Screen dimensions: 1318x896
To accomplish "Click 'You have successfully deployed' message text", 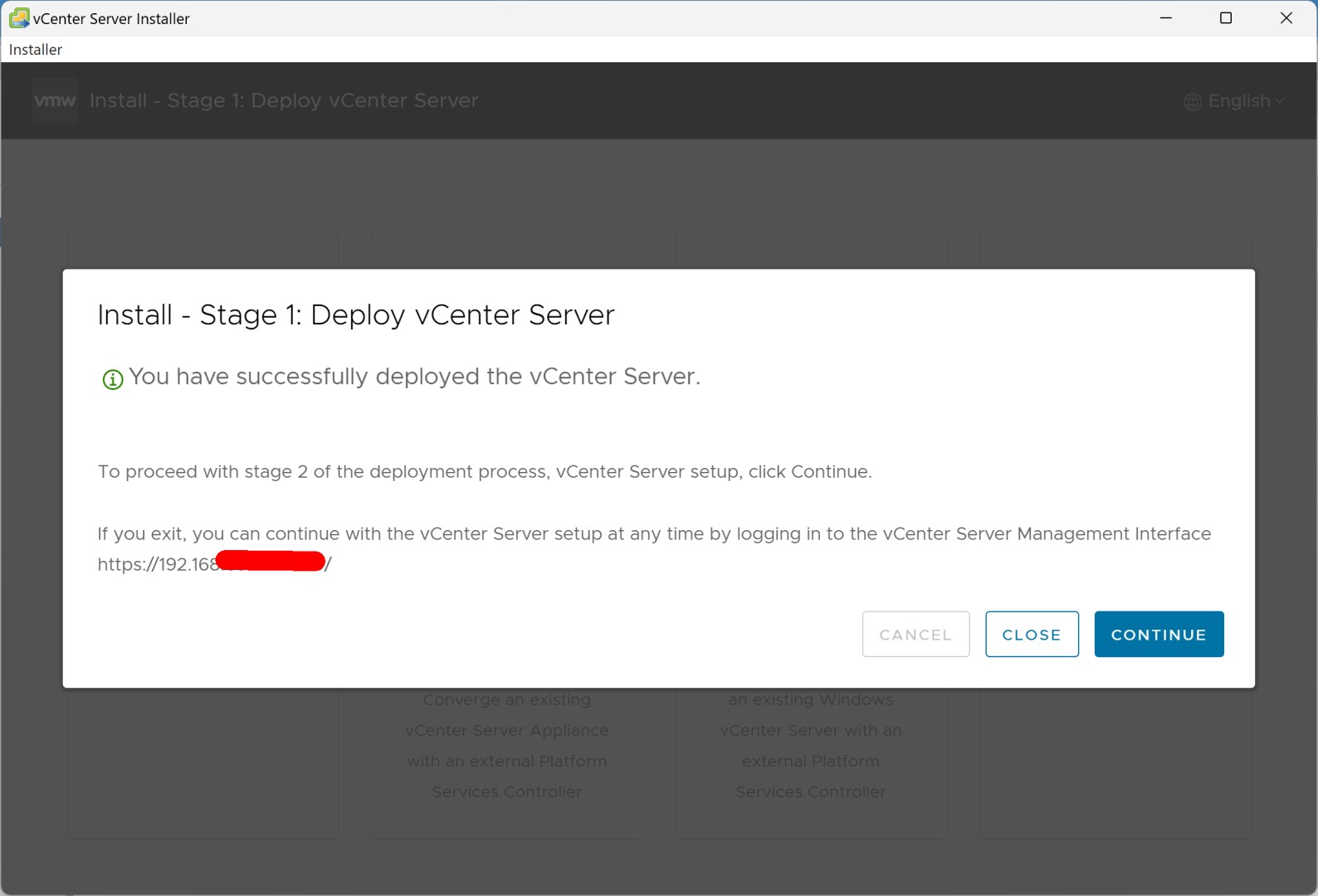I will (x=414, y=377).
